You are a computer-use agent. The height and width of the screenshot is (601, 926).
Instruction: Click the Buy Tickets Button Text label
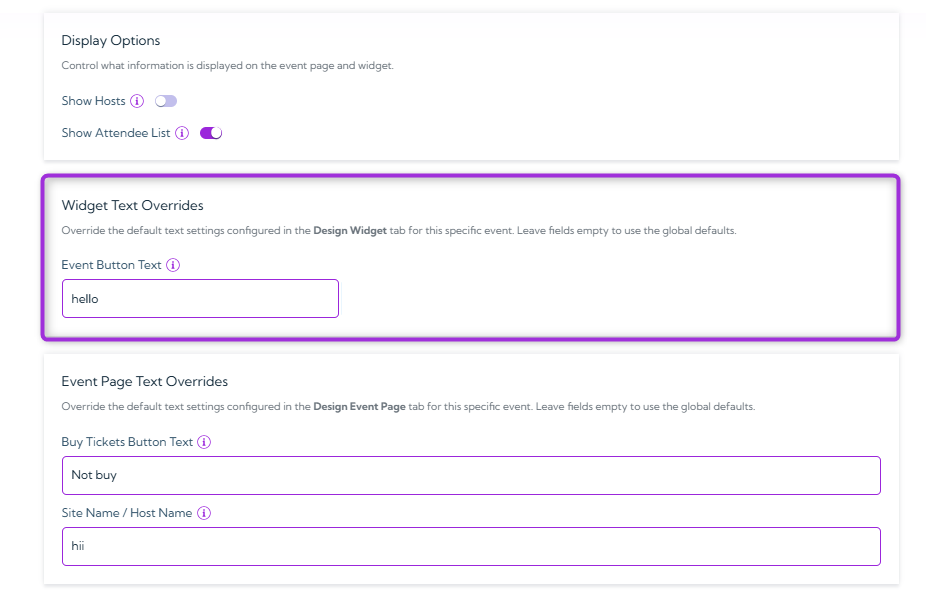[x=126, y=441]
